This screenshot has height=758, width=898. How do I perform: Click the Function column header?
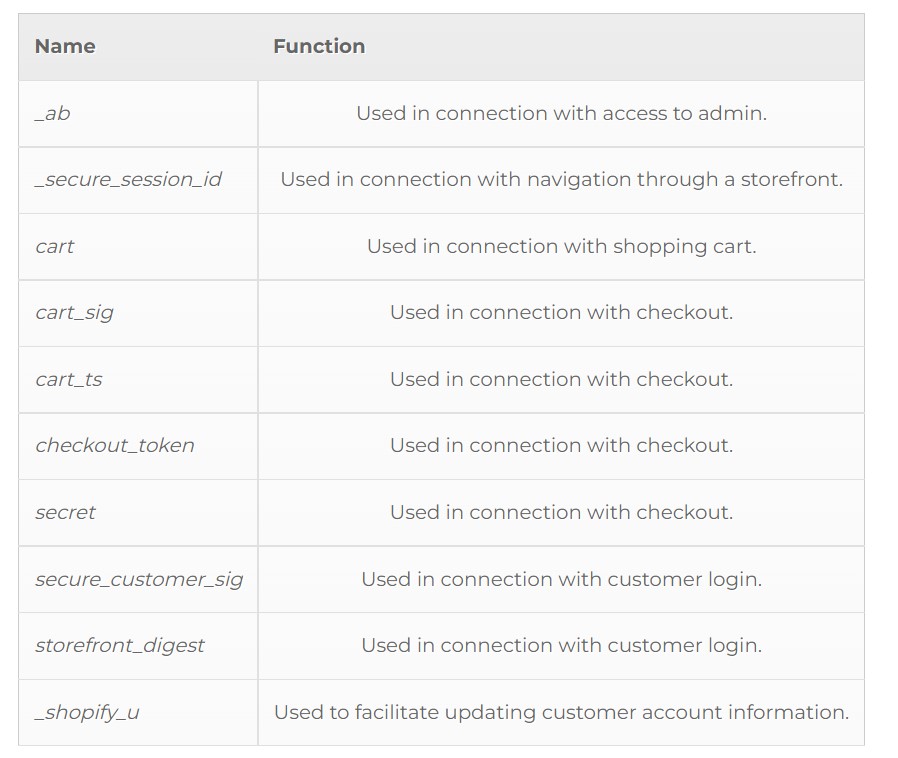click(319, 46)
